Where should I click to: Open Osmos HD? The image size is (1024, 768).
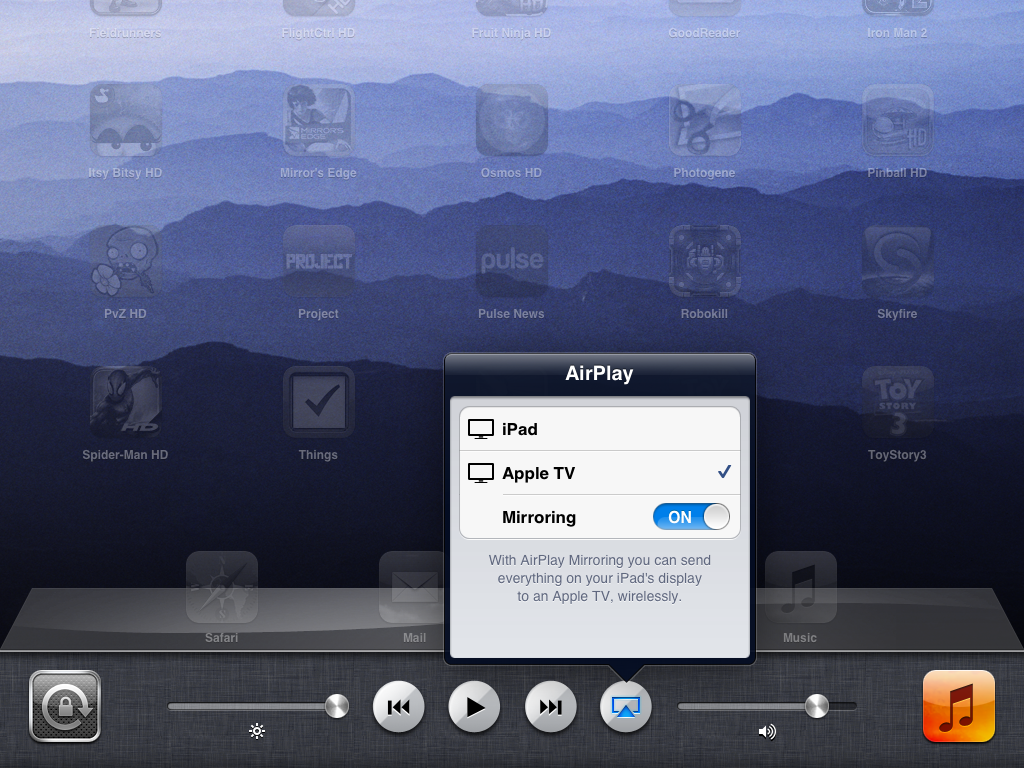coord(511,120)
